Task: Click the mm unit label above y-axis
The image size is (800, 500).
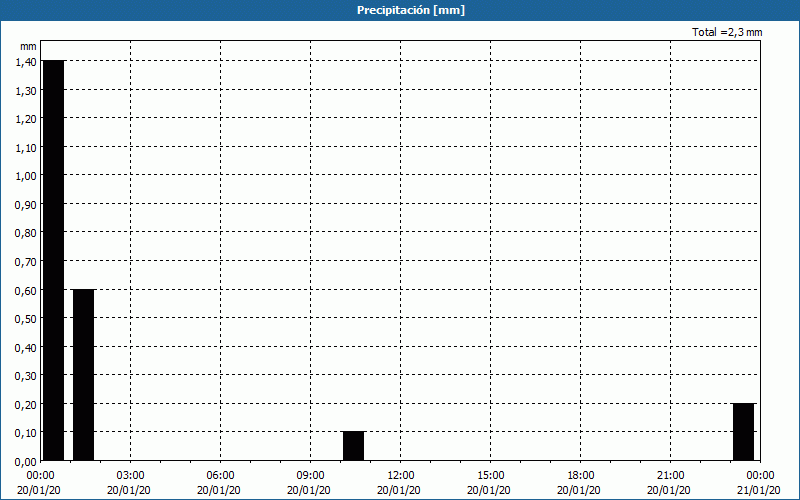Action: pyautogui.click(x=28, y=46)
